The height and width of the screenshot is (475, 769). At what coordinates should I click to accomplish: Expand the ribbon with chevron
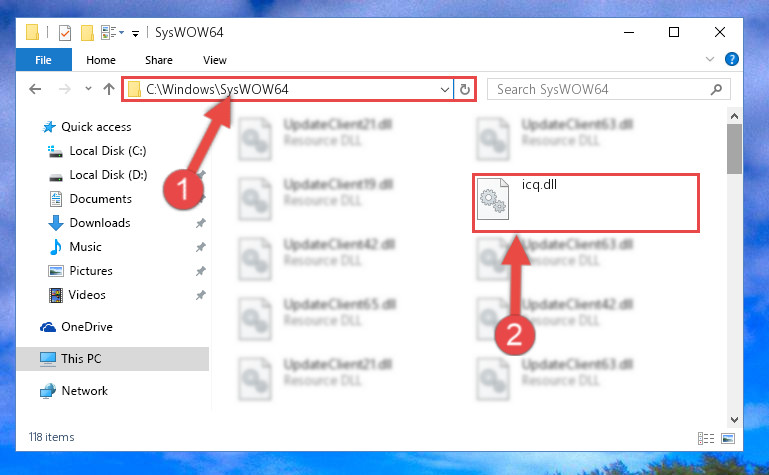point(710,59)
